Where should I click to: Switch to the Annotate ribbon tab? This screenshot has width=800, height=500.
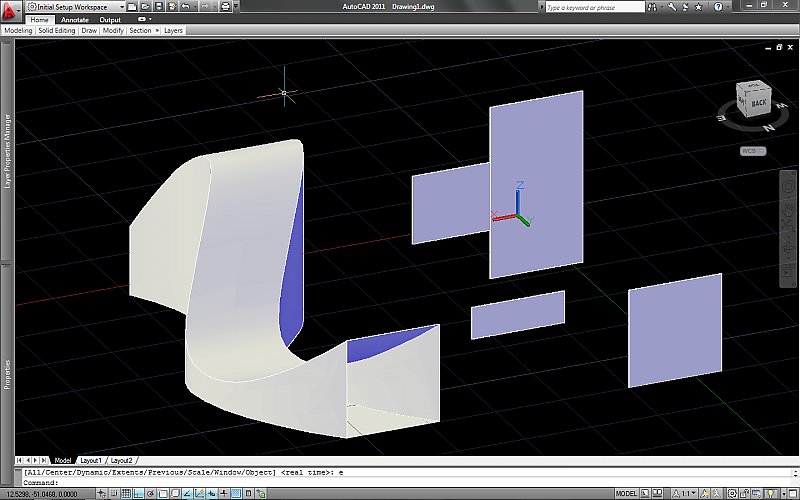coord(75,19)
